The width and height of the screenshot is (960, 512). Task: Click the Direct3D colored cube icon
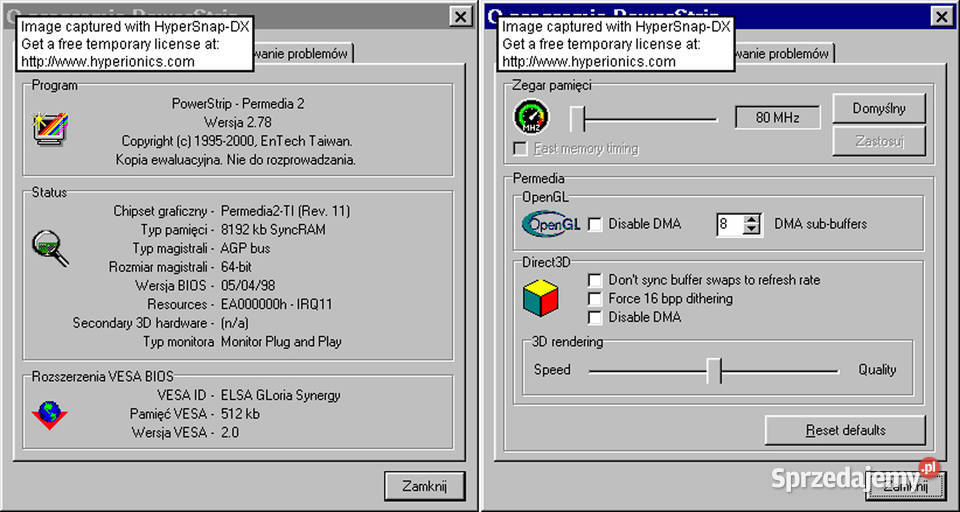point(541,298)
